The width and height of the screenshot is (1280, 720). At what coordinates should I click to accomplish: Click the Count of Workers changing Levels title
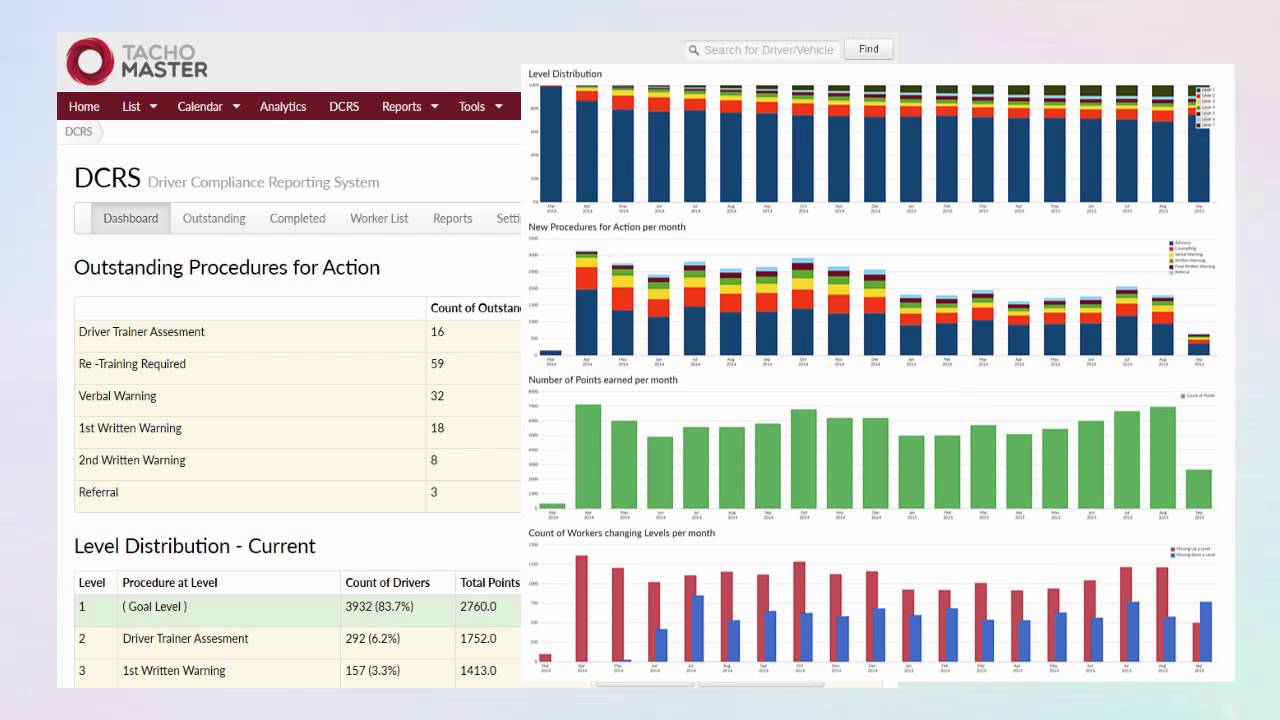(622, 533)
